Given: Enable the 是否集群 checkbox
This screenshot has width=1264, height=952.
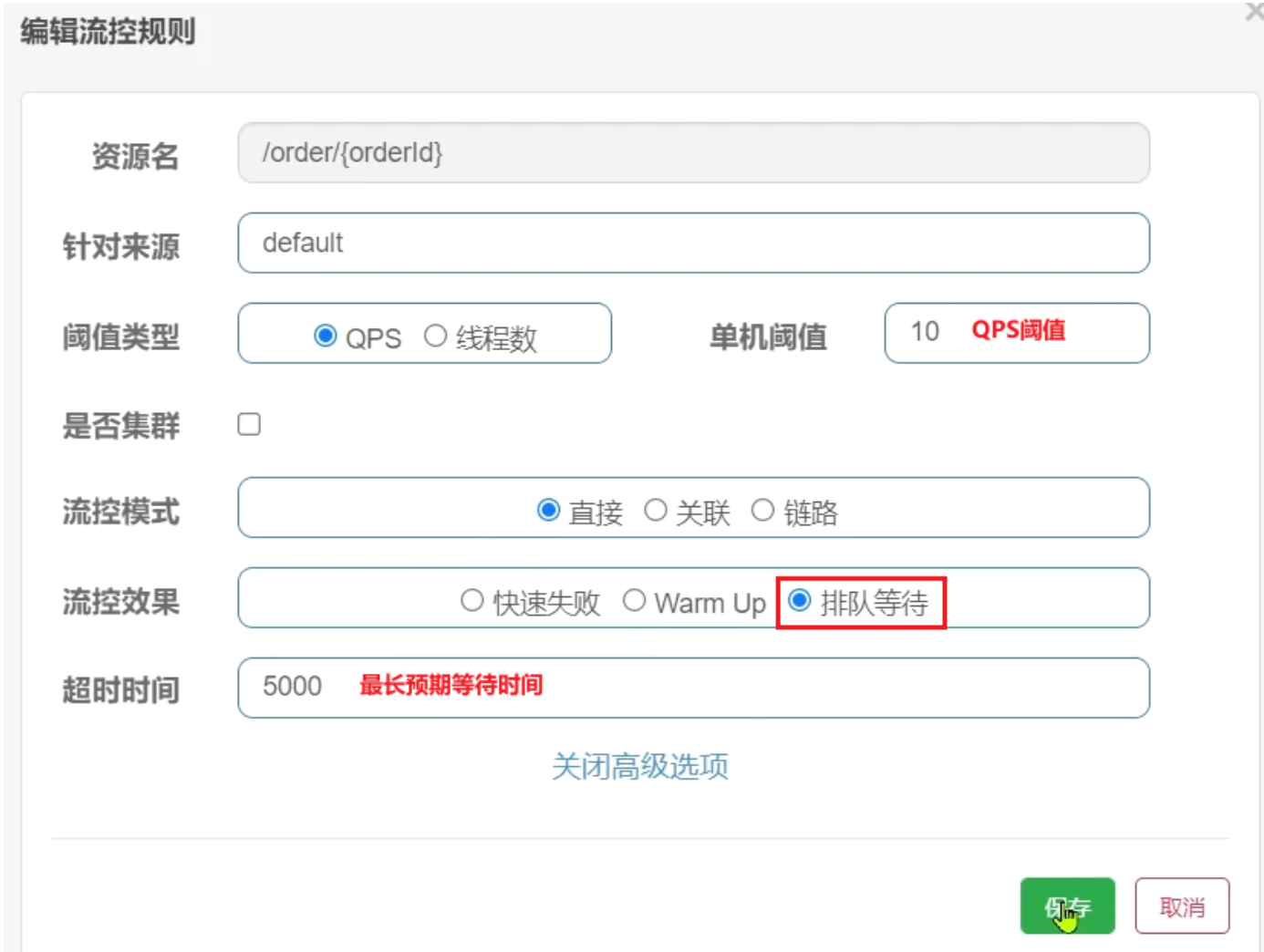Looking at the screenshot, I should 249,425.
